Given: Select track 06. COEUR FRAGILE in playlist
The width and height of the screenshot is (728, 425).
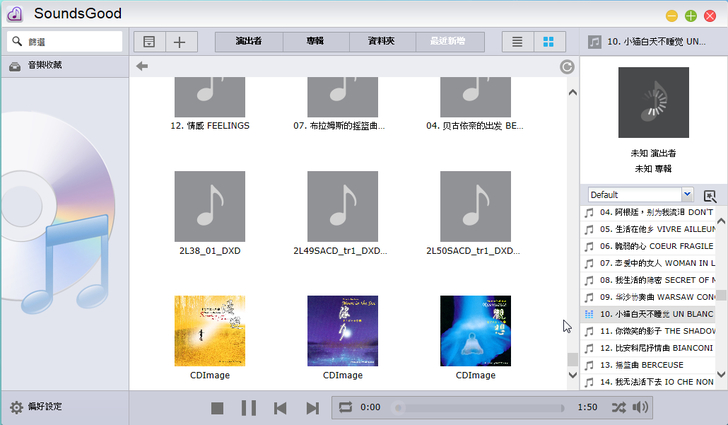Looking at the screenshot, I should click(648, 246).
